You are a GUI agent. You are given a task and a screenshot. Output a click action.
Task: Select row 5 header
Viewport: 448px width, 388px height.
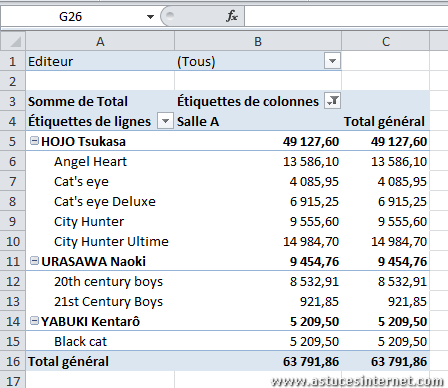[x=13, y=141]
